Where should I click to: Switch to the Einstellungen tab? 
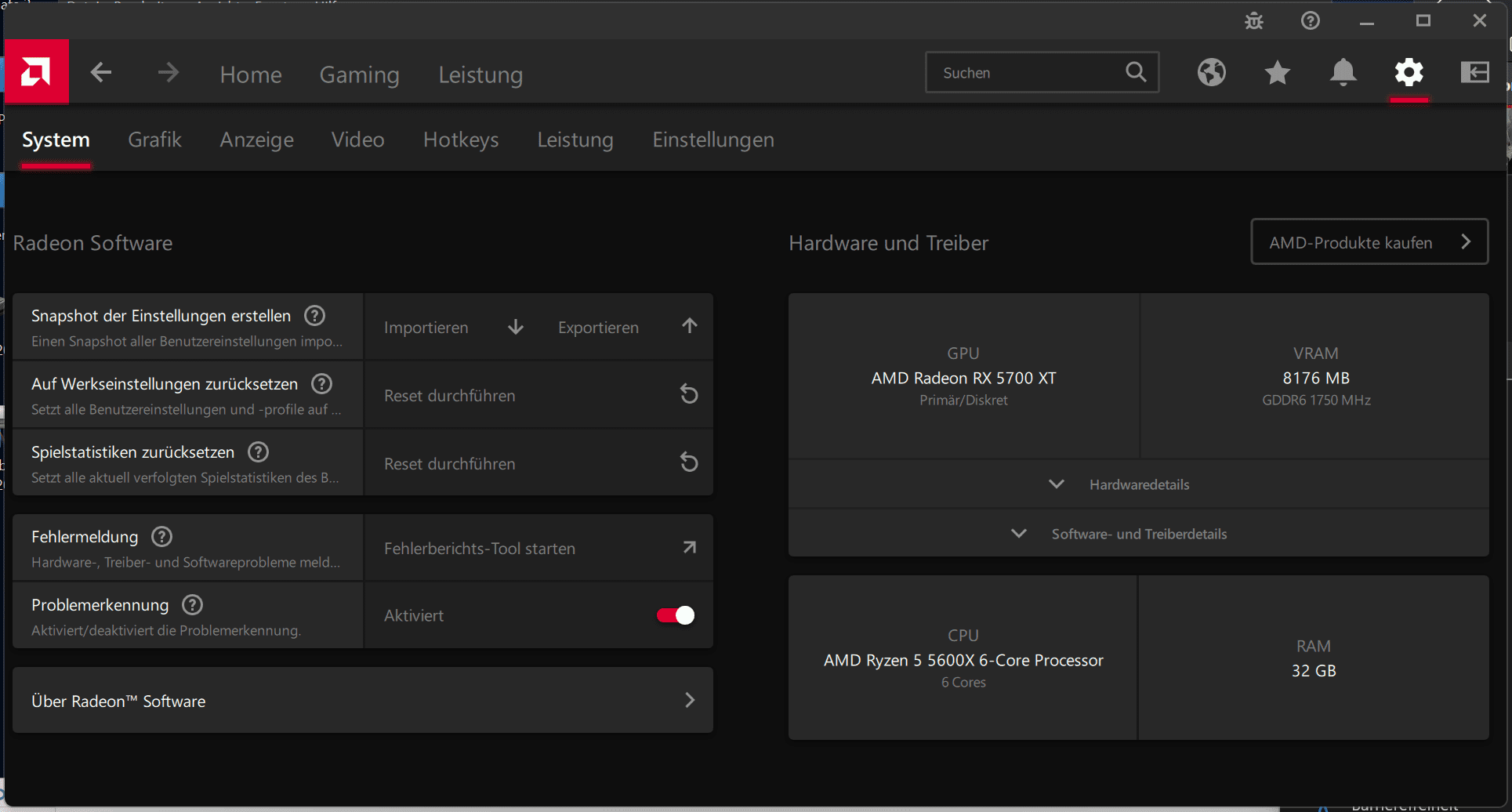(713, 140)
